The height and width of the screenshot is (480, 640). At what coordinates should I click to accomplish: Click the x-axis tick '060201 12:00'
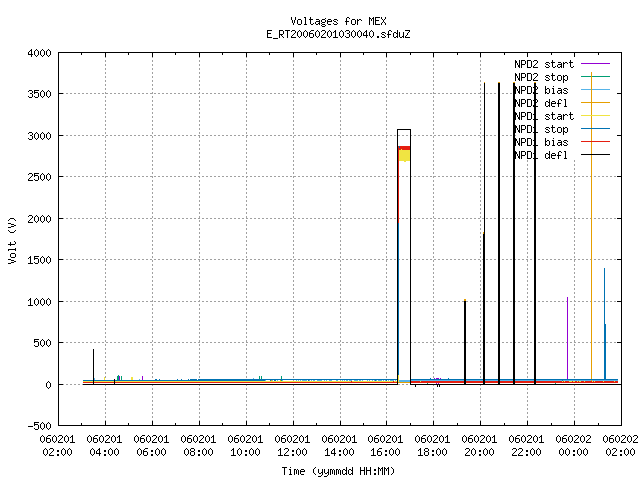click(x=292, y=446)
